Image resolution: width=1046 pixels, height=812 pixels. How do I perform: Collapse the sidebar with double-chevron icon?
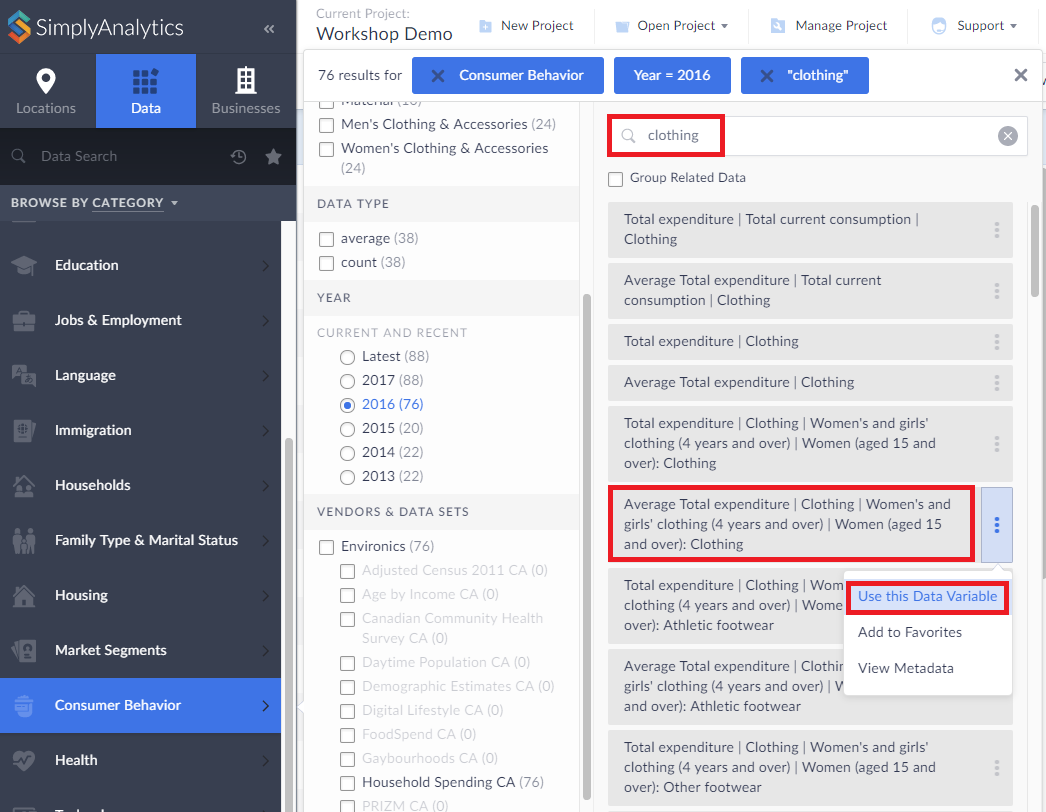pyautogui.click(x=269, y=29)
